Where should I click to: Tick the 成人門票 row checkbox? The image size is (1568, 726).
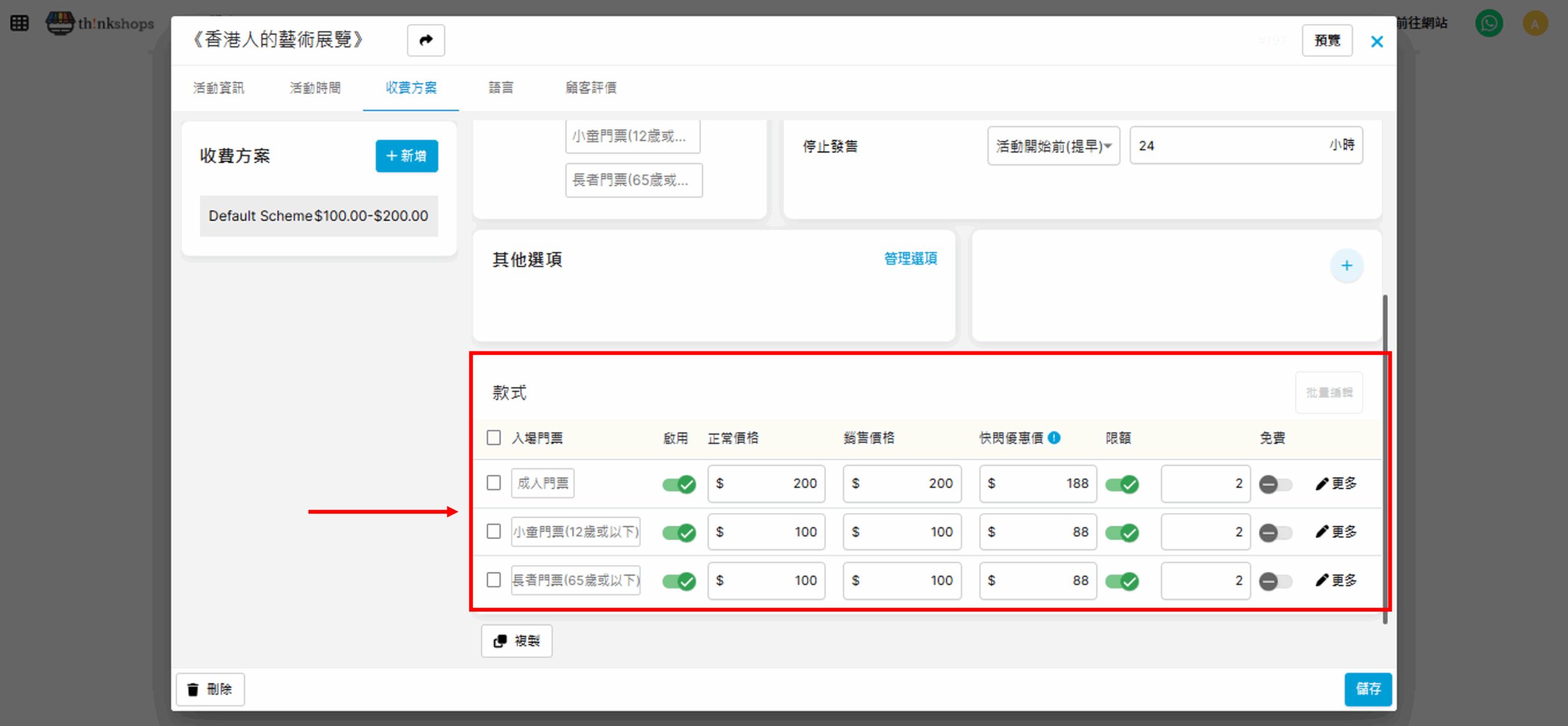point(494,483)
